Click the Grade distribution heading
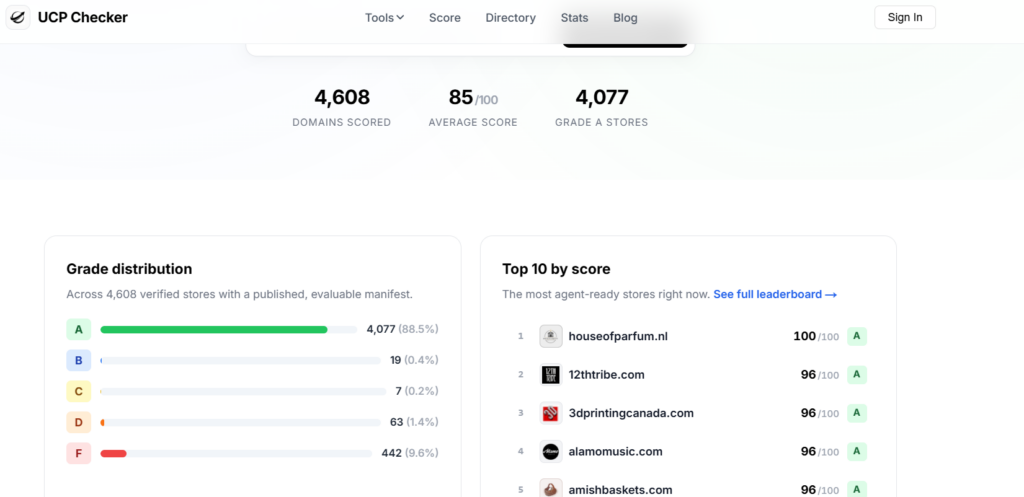The height and width of the screenshot is (497, 1024). click(129, 269)
